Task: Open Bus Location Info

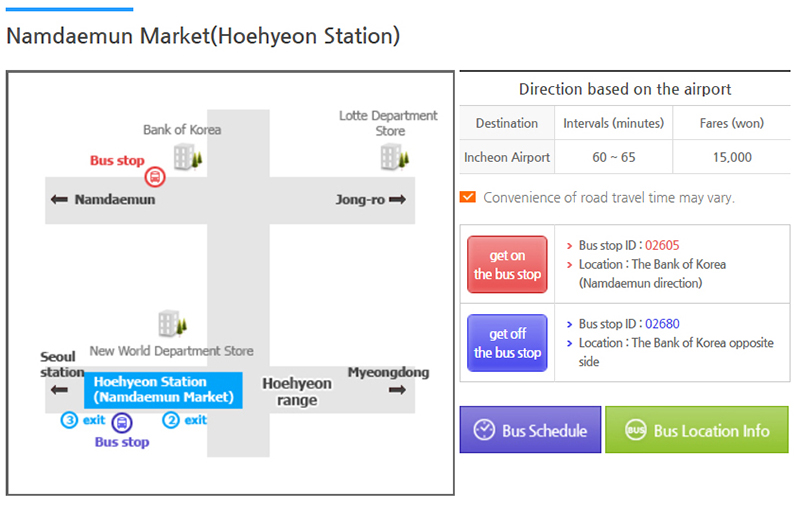Action: pyautogui.click(x=697, y=430)
